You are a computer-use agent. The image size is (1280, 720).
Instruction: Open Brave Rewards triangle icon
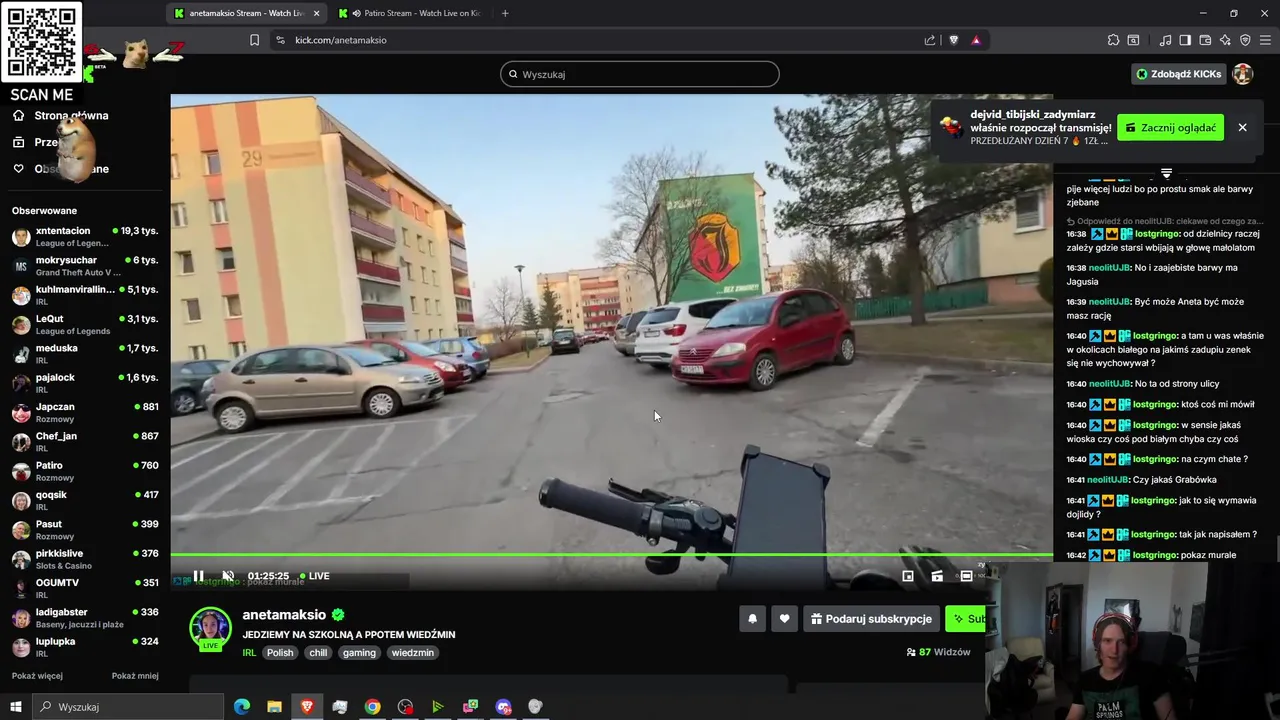[976, 40]
